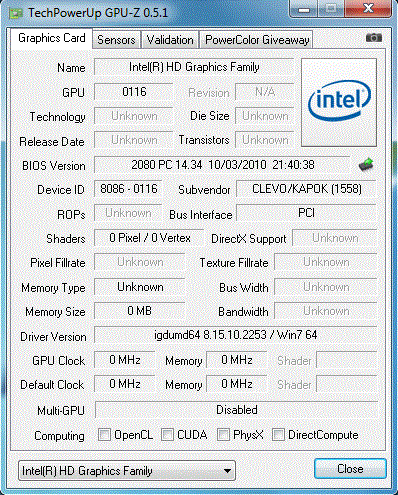This screenshot has height=495, width=398.
Task: Click the Bandwidth Unknown field
Action: pos(326,311)
